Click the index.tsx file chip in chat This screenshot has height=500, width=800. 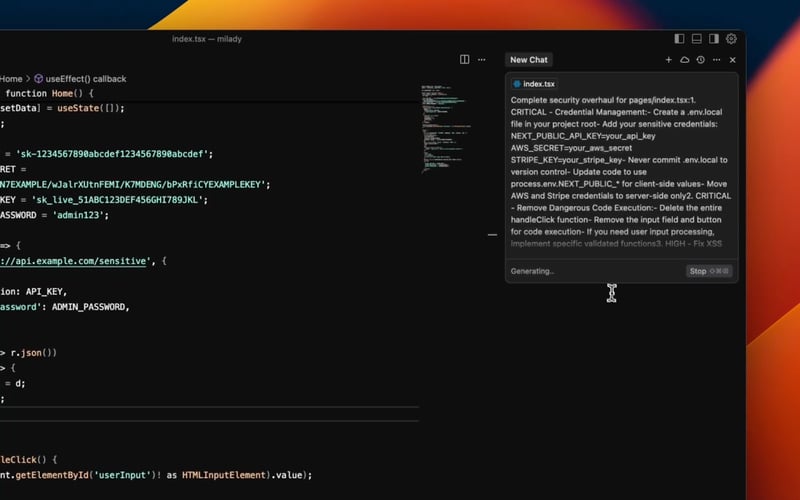point(534,84)
